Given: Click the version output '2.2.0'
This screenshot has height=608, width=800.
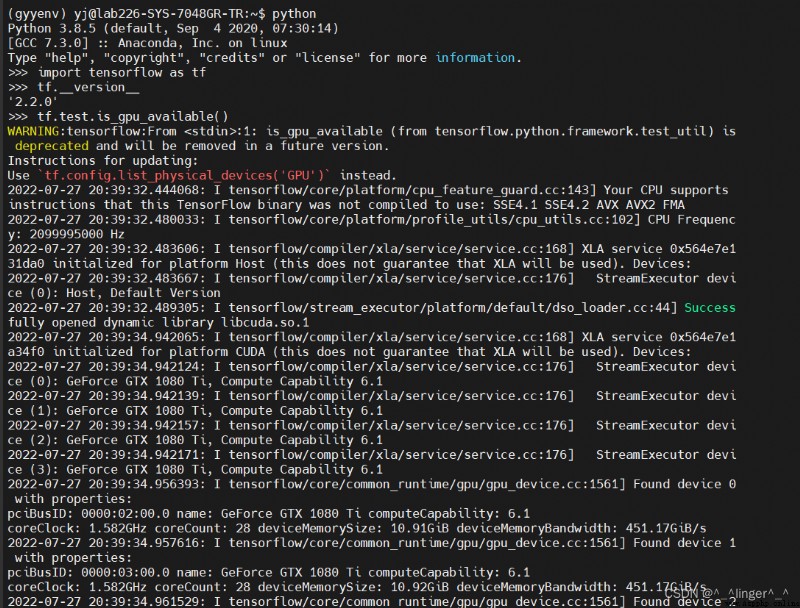Looking at the screenshot, I should tap(33, 102).
